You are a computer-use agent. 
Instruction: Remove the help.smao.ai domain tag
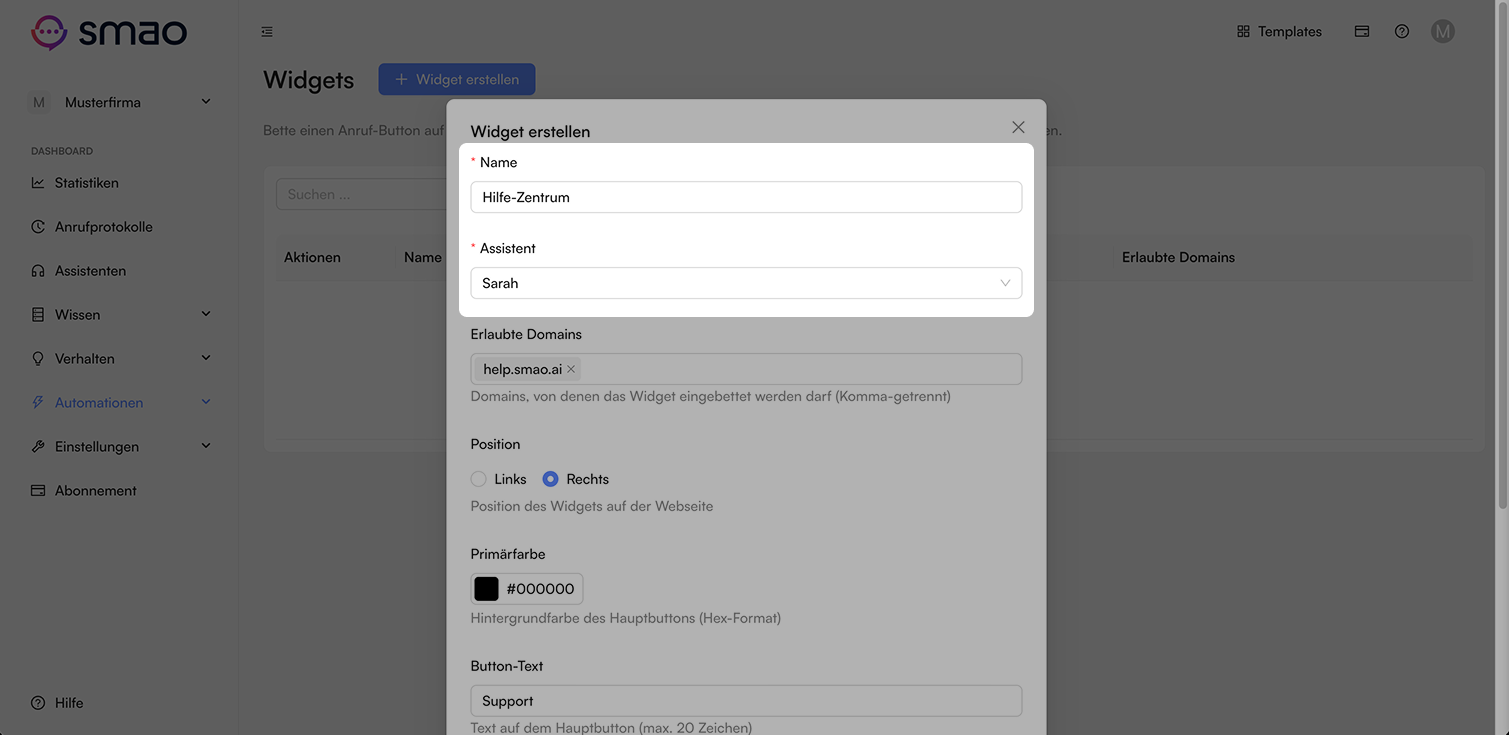(x=571, y=369)
